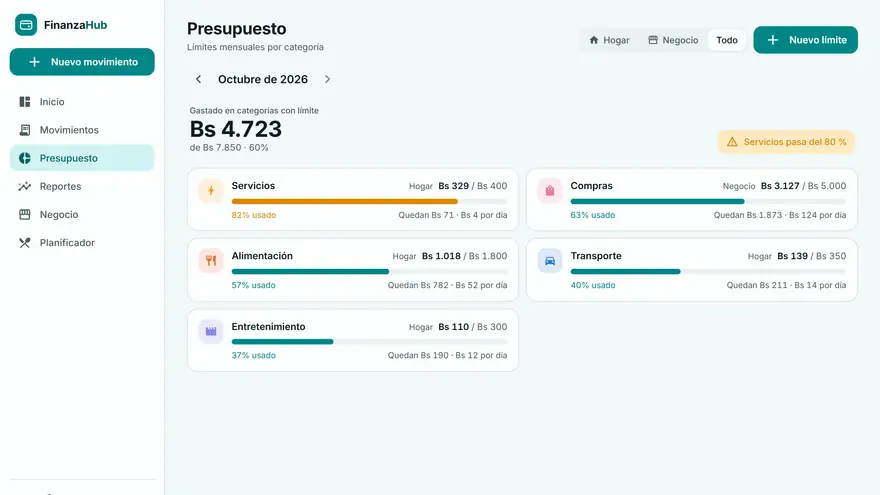Click the '63% usado' label
This screenshot has height=495, width=880.
[x=593, y=215]
